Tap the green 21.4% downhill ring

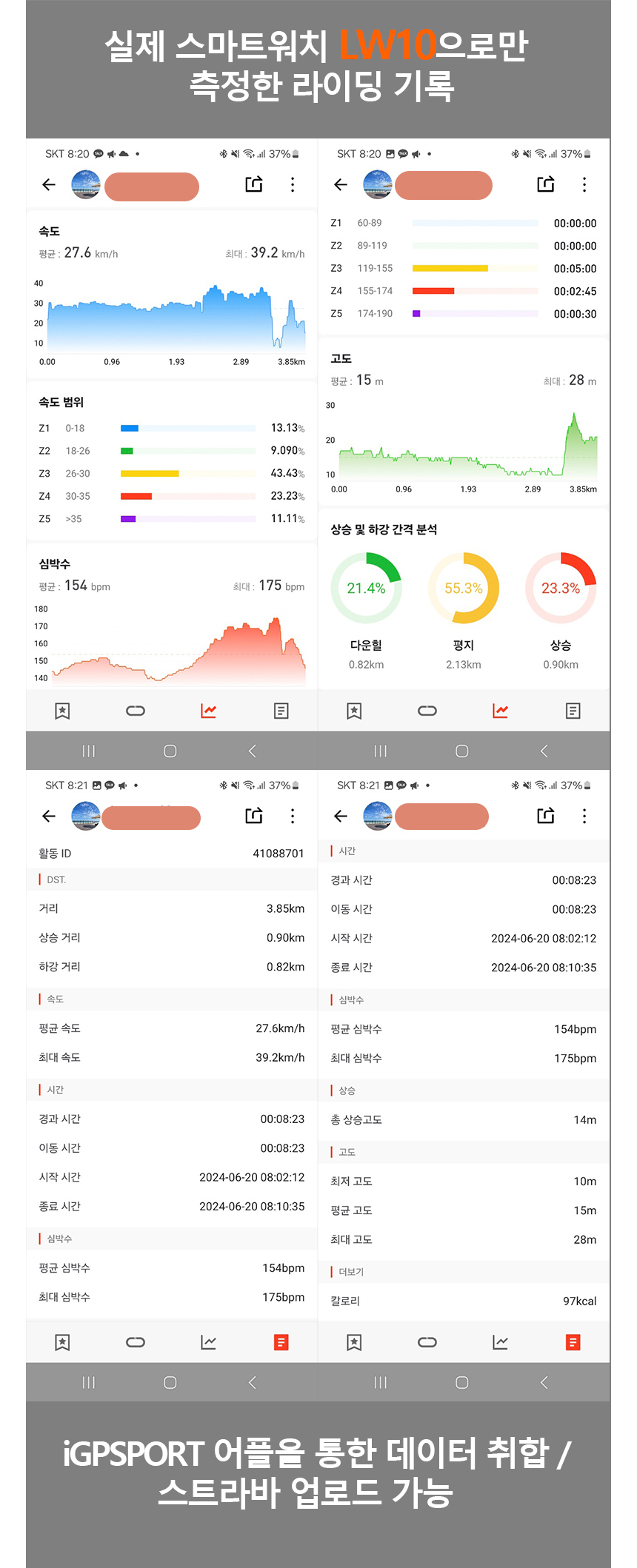click(367, 589)
